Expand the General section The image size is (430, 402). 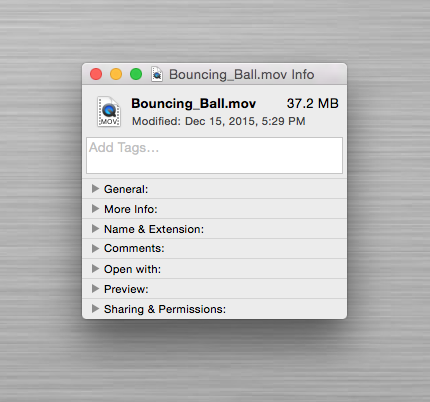95,189
